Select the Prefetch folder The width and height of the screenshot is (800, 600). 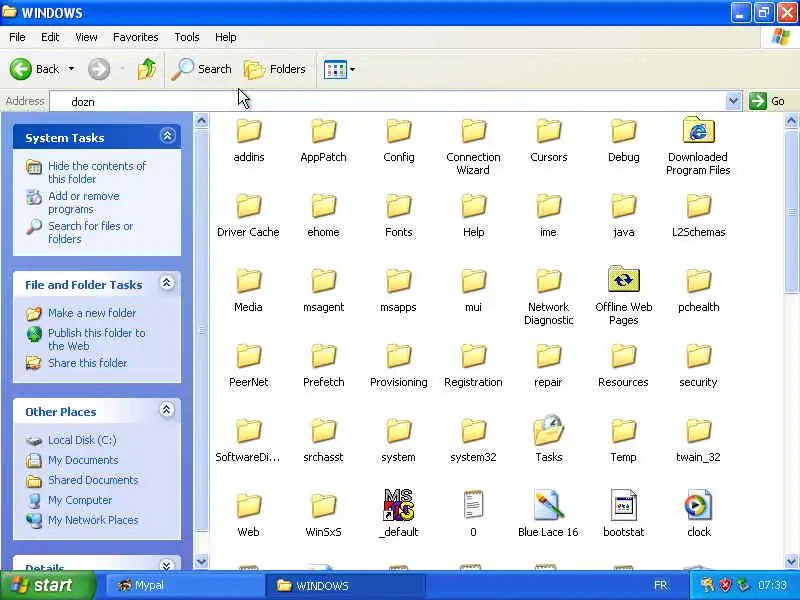323,366
